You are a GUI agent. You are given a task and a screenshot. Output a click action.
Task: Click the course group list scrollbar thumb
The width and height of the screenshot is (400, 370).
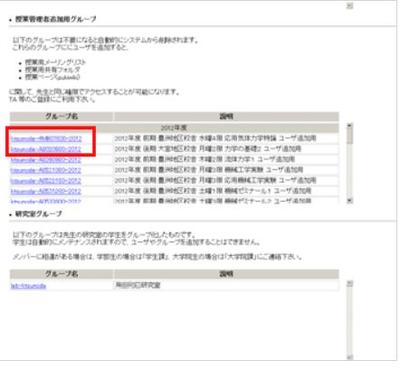pyautogui.click(x=349, y=136)
